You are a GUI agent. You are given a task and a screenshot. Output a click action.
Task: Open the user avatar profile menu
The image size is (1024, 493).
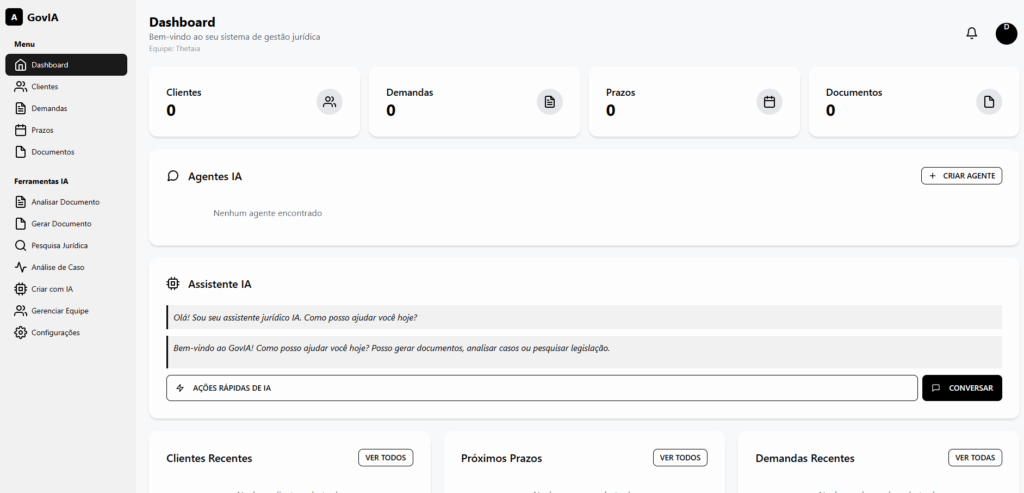coord(1006,33)
